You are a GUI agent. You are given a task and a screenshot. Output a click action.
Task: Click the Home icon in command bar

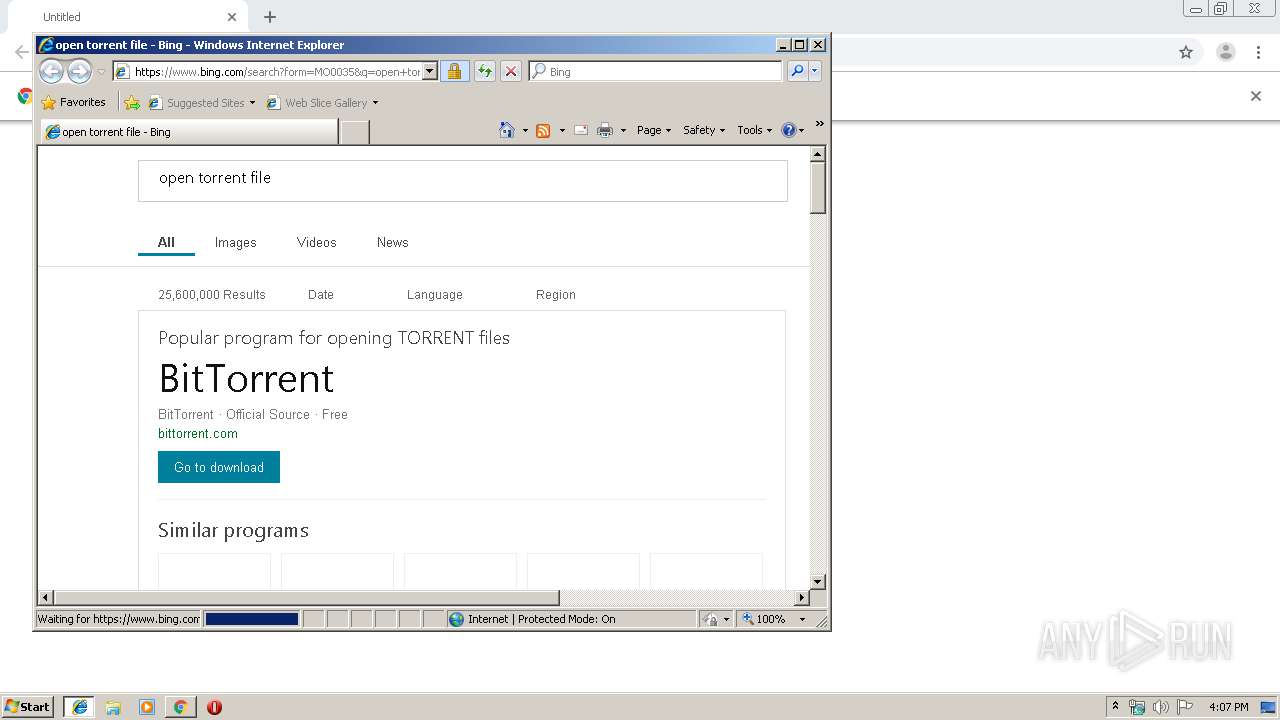[x=507, y=130]
